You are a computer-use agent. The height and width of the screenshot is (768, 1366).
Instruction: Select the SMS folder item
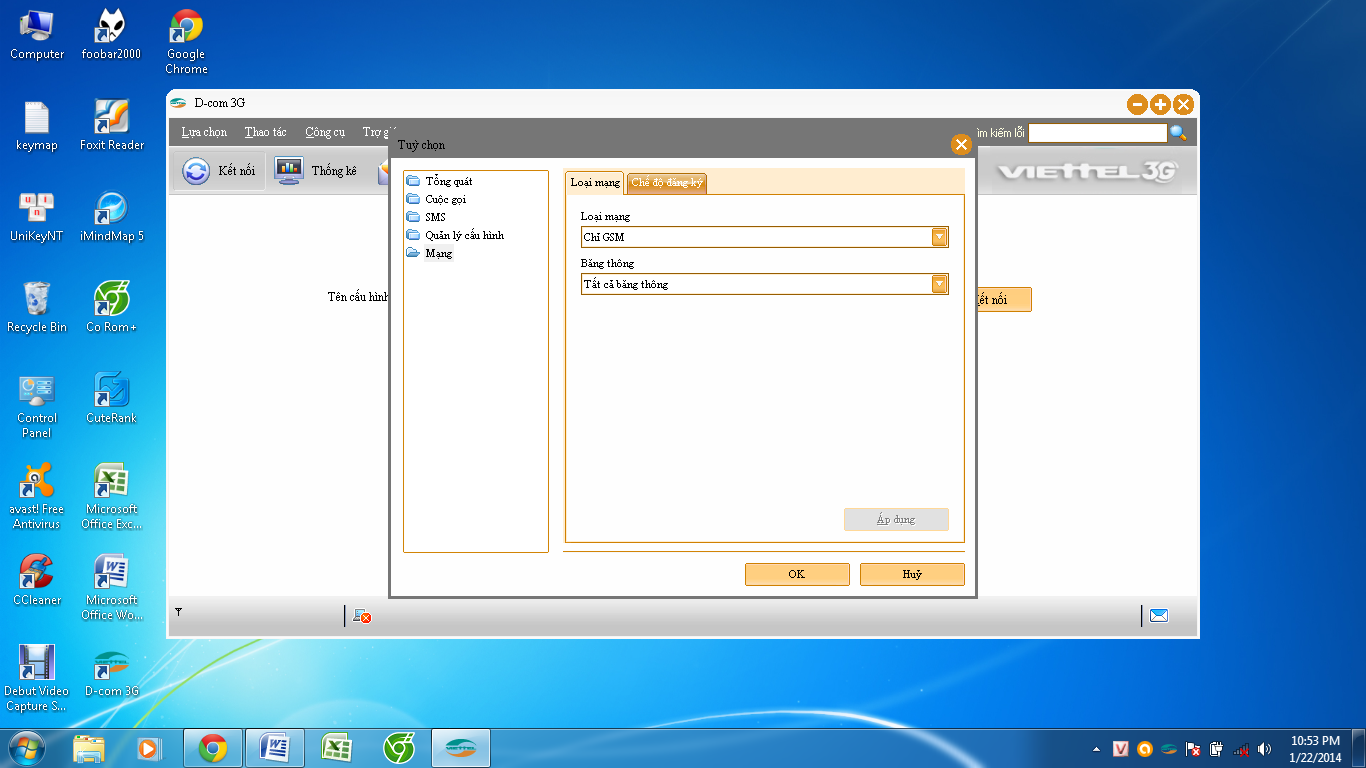click(426, 217)
